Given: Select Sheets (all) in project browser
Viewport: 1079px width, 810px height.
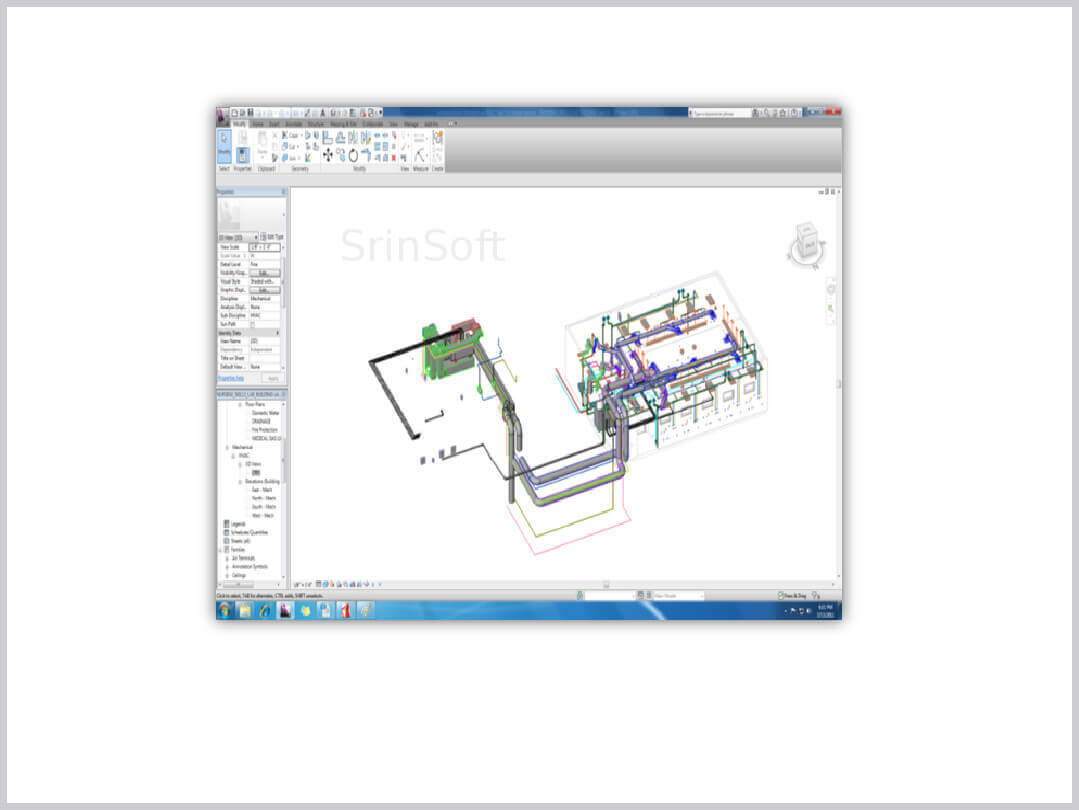Looking at the screenshot, I should 241,541.
